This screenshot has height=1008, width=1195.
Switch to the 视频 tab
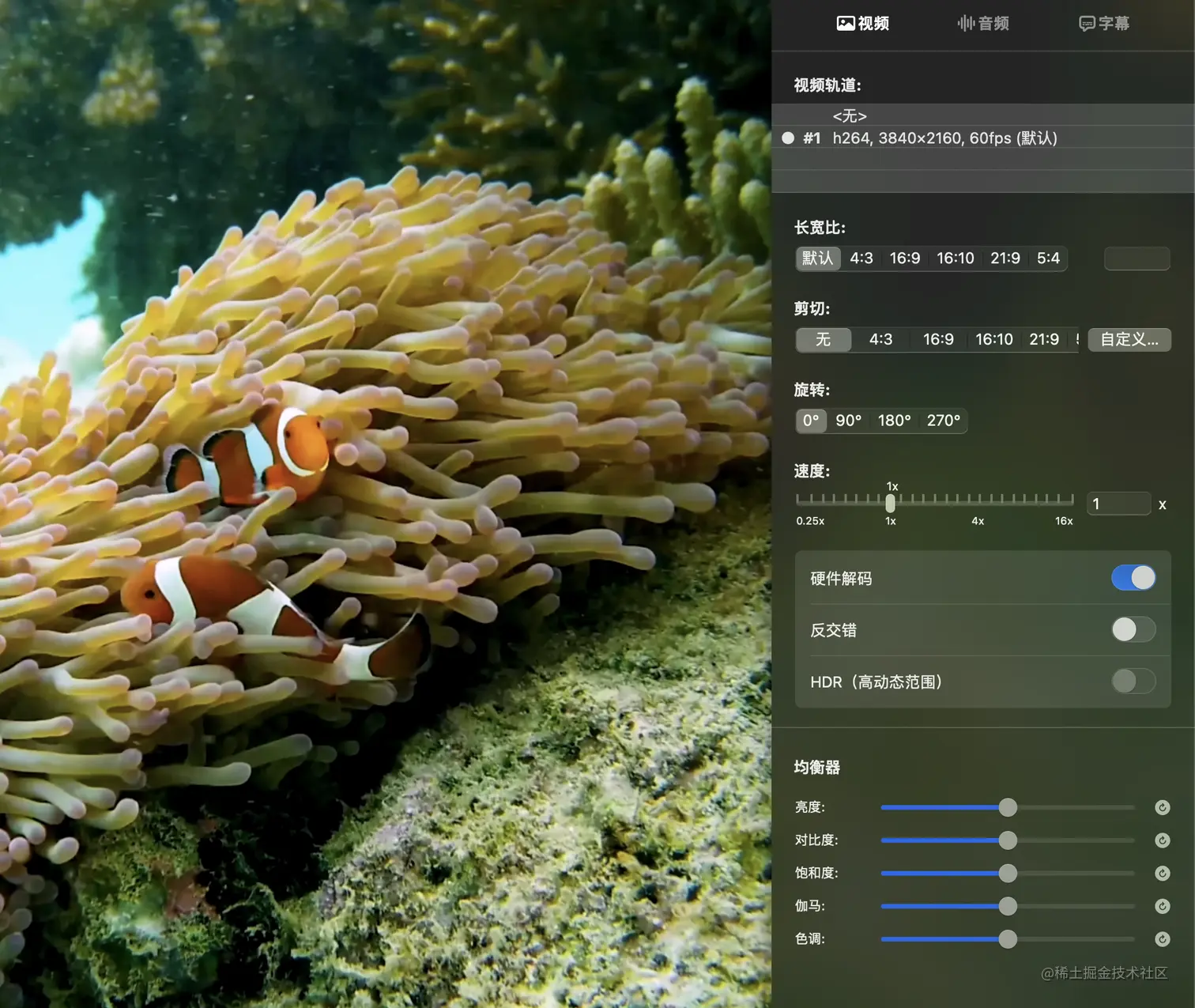pos(862,24)
